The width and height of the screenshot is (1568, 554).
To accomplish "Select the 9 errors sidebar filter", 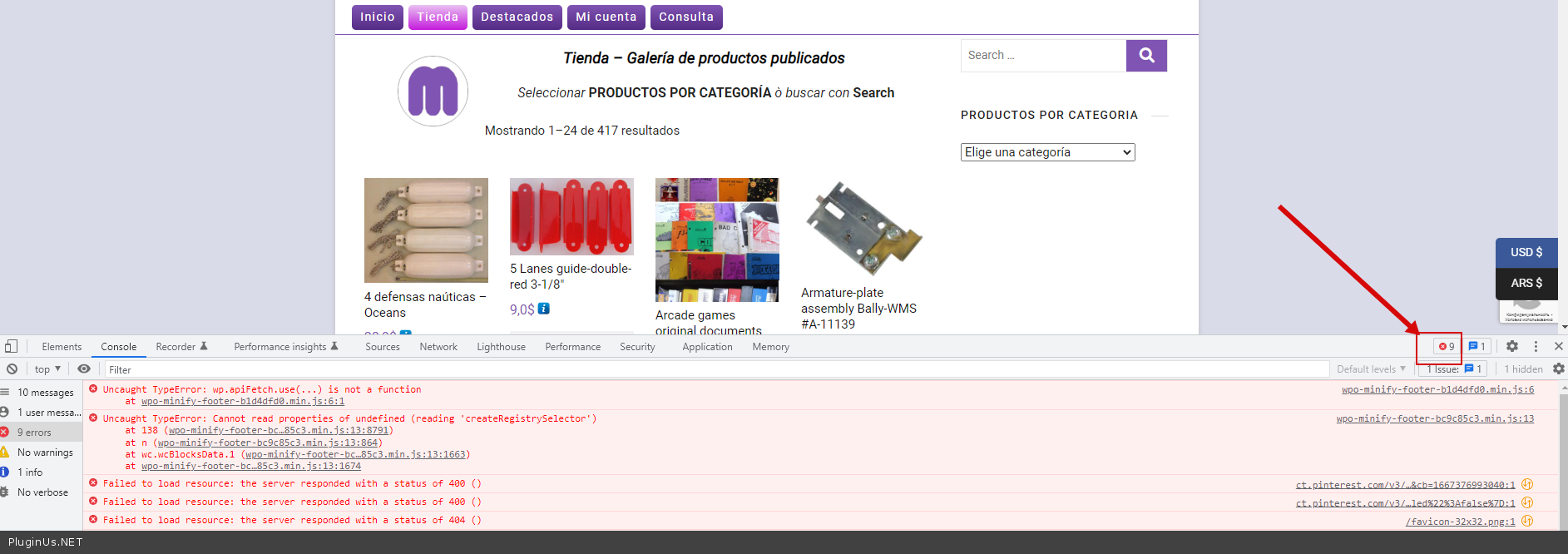I will click(42, 433).
